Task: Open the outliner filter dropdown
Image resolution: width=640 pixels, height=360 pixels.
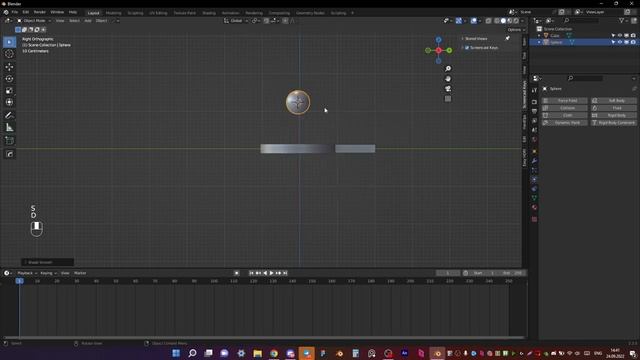Action: point(623,20)
